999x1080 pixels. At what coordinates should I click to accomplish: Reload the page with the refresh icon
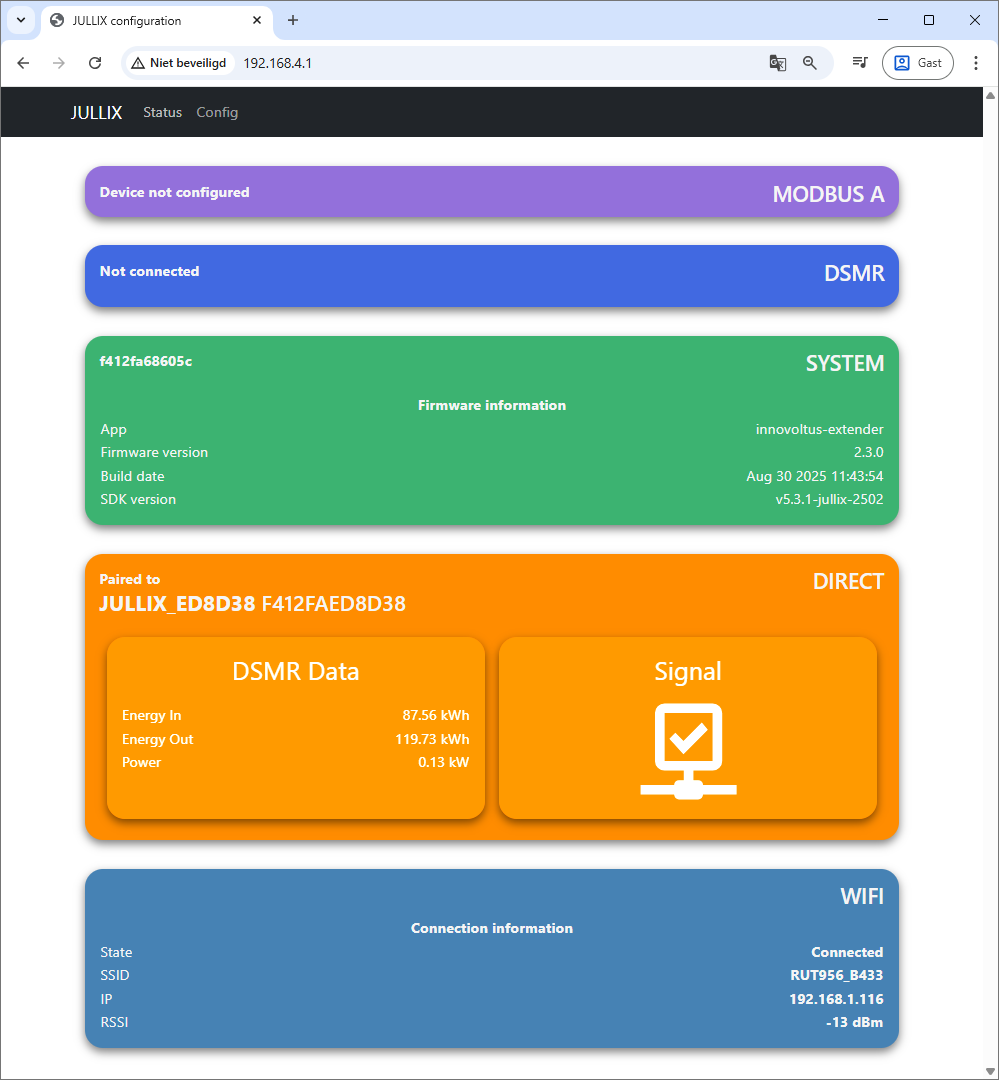[x=95, y=63]
